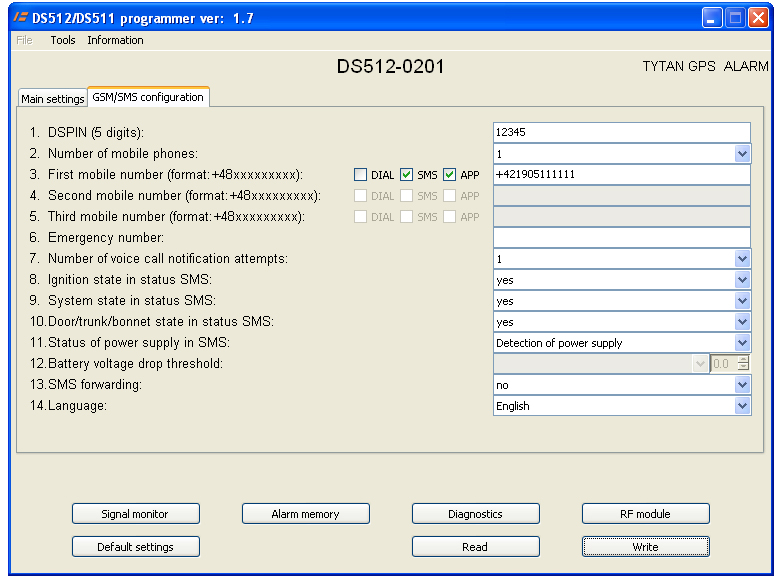Enable DIAL for first mobile number
The height and width of the screenshot is (583, 783).
(360, 175)
